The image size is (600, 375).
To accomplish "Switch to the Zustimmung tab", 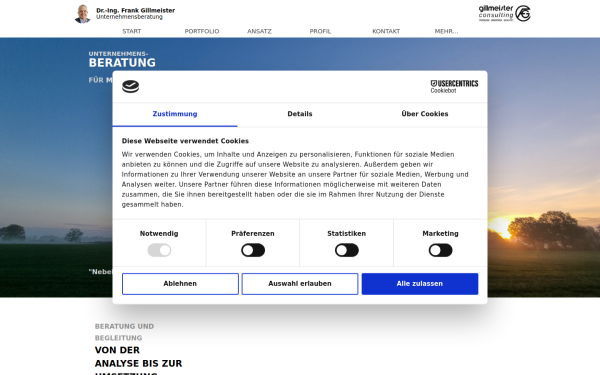I will click(x=175, y=114).
